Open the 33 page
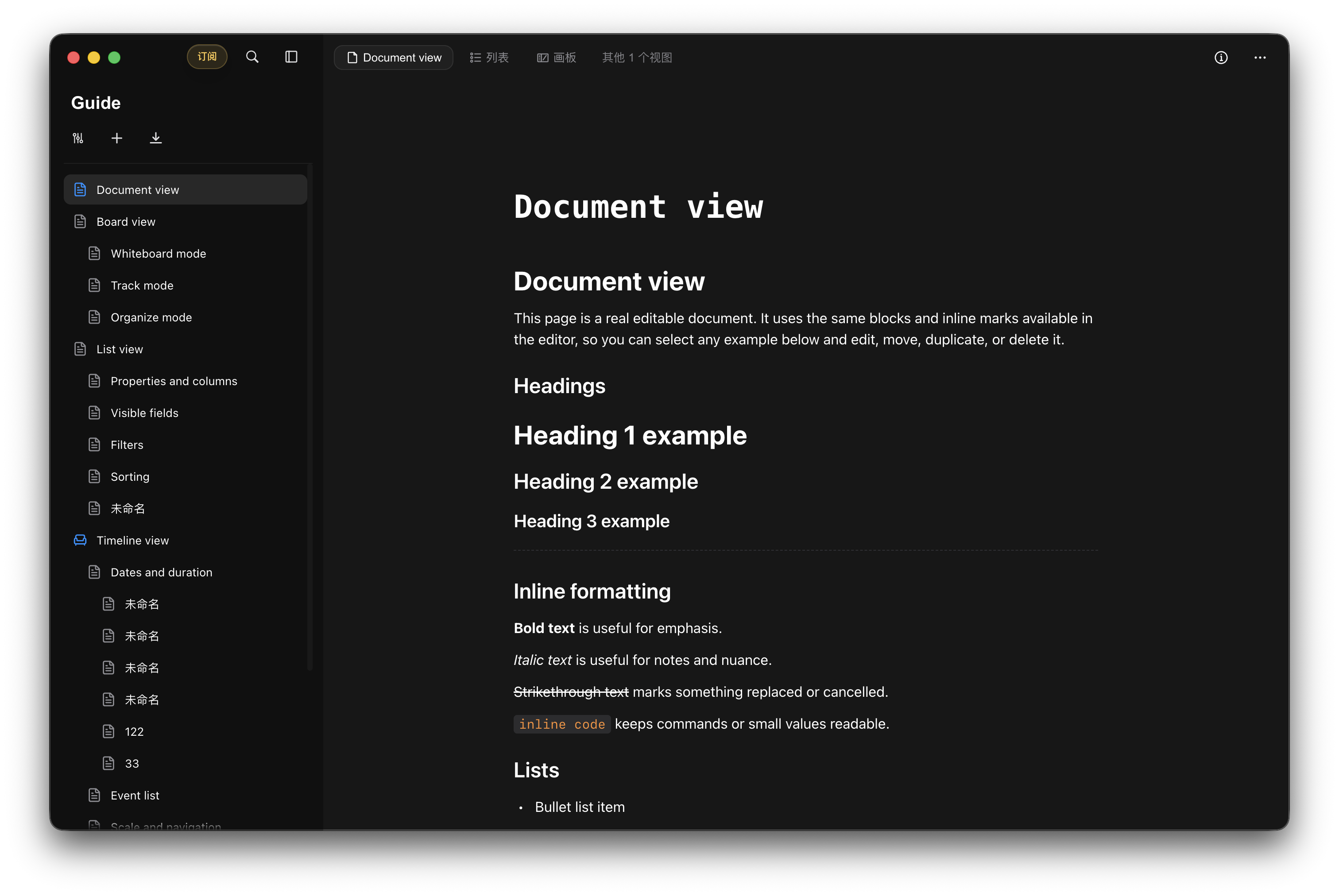The image size is (1339, 896). [x=186, y=764]
